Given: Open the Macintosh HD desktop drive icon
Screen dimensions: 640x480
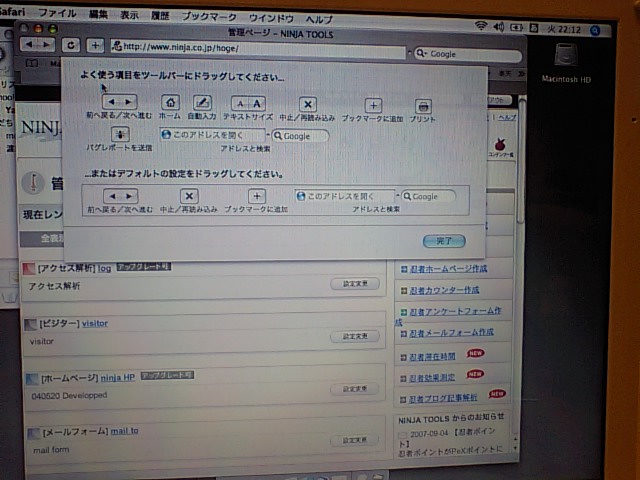Looking at the screenshot, I should (566, 55).
